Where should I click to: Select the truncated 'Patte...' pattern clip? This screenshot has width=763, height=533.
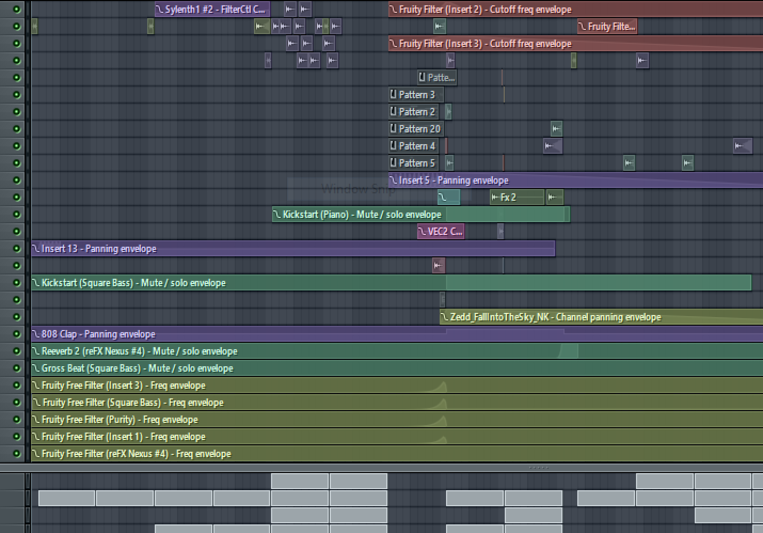(x=437, y=77)
